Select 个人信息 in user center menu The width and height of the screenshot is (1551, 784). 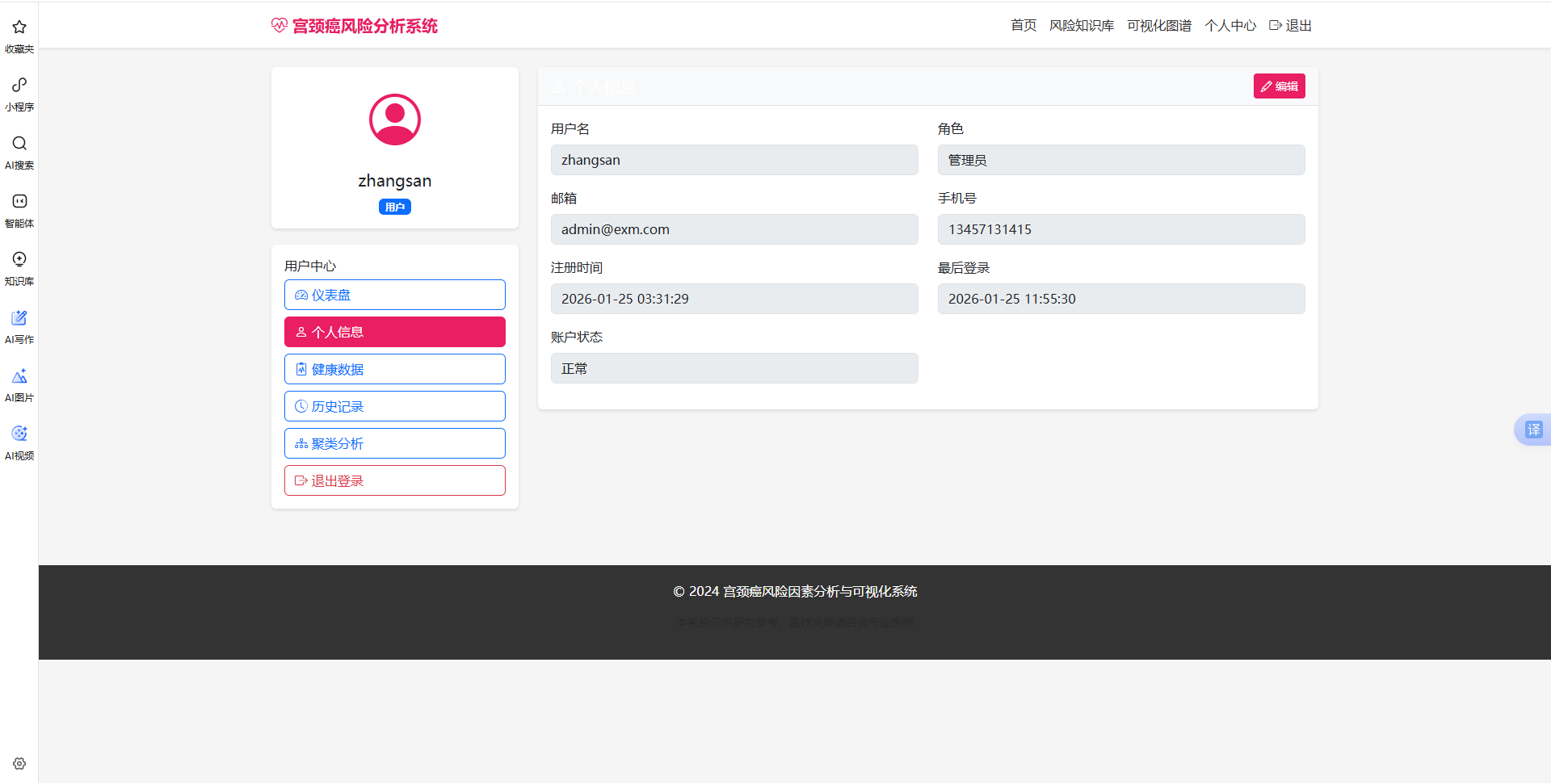395,332
